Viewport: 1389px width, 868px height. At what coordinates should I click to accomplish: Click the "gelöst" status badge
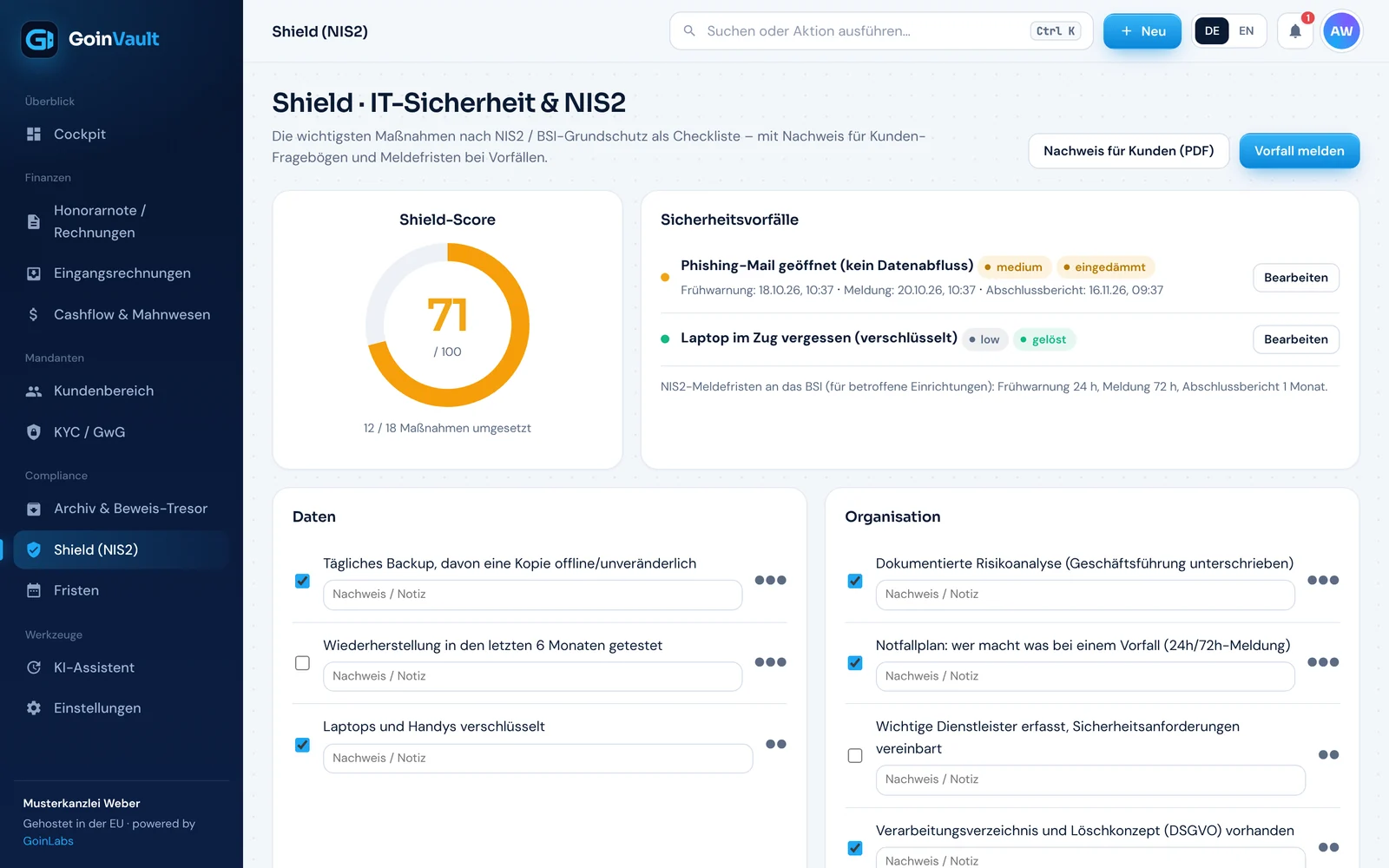1044,339
